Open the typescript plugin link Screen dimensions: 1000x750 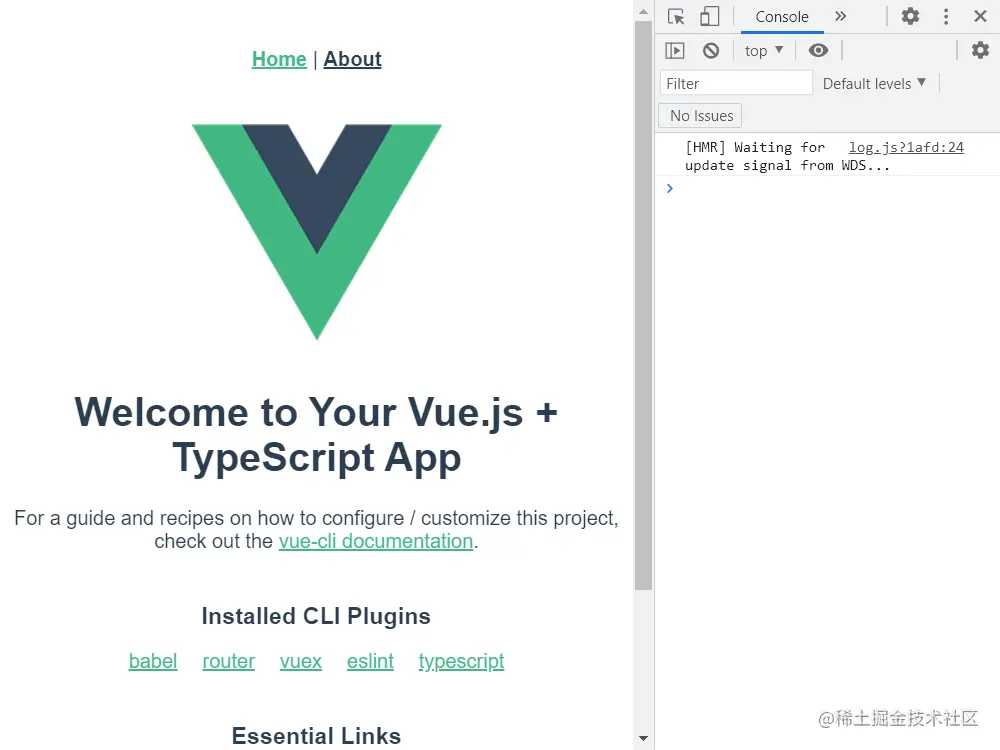click(461, 661)
